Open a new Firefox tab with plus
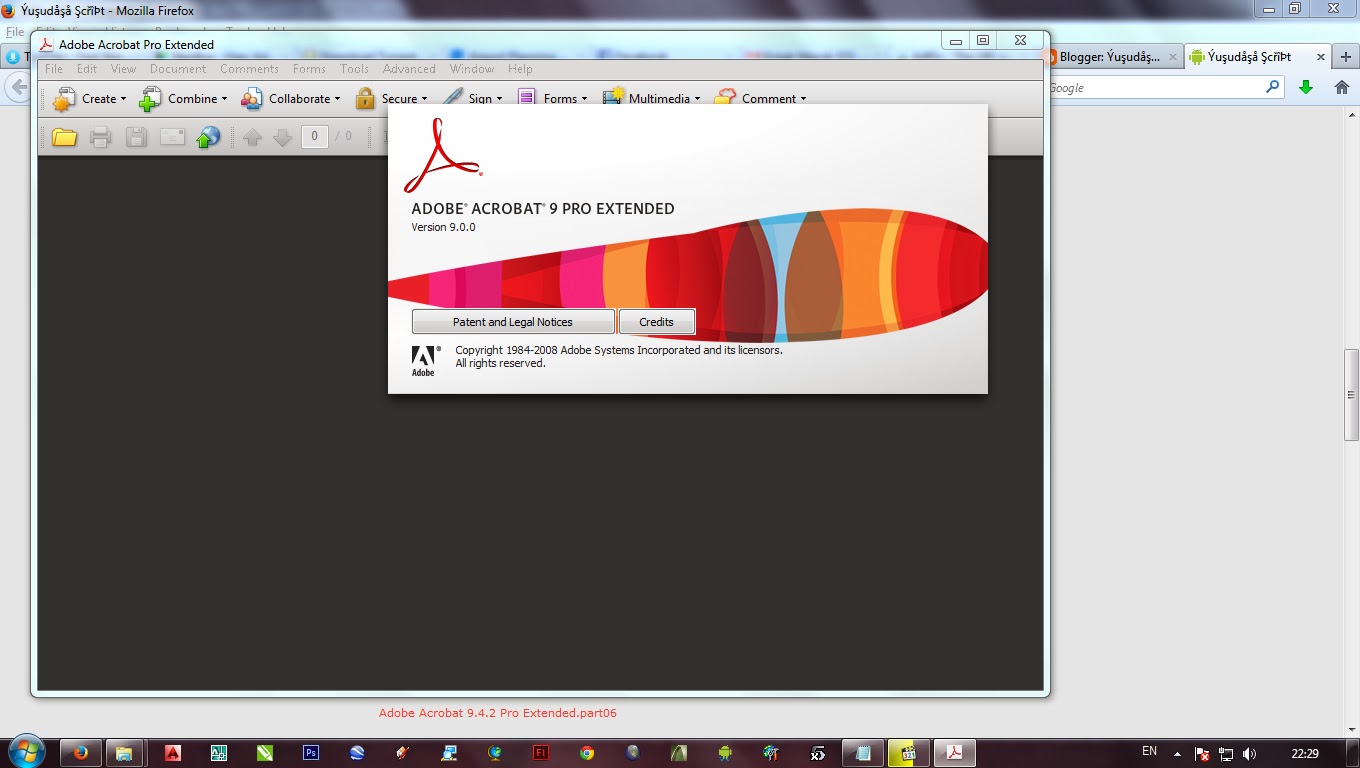1360x768 pixels. click(x=1346, y=57)
